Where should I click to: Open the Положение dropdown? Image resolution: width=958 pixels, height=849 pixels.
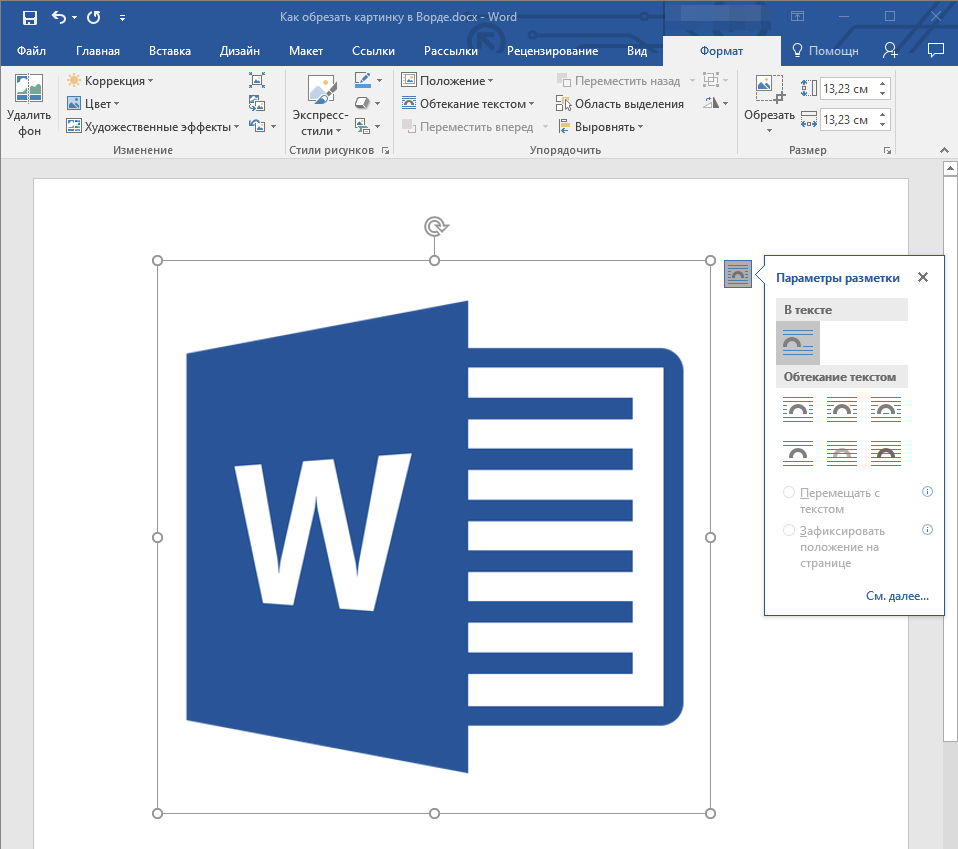pyautogui.click(x=447, y=81)
